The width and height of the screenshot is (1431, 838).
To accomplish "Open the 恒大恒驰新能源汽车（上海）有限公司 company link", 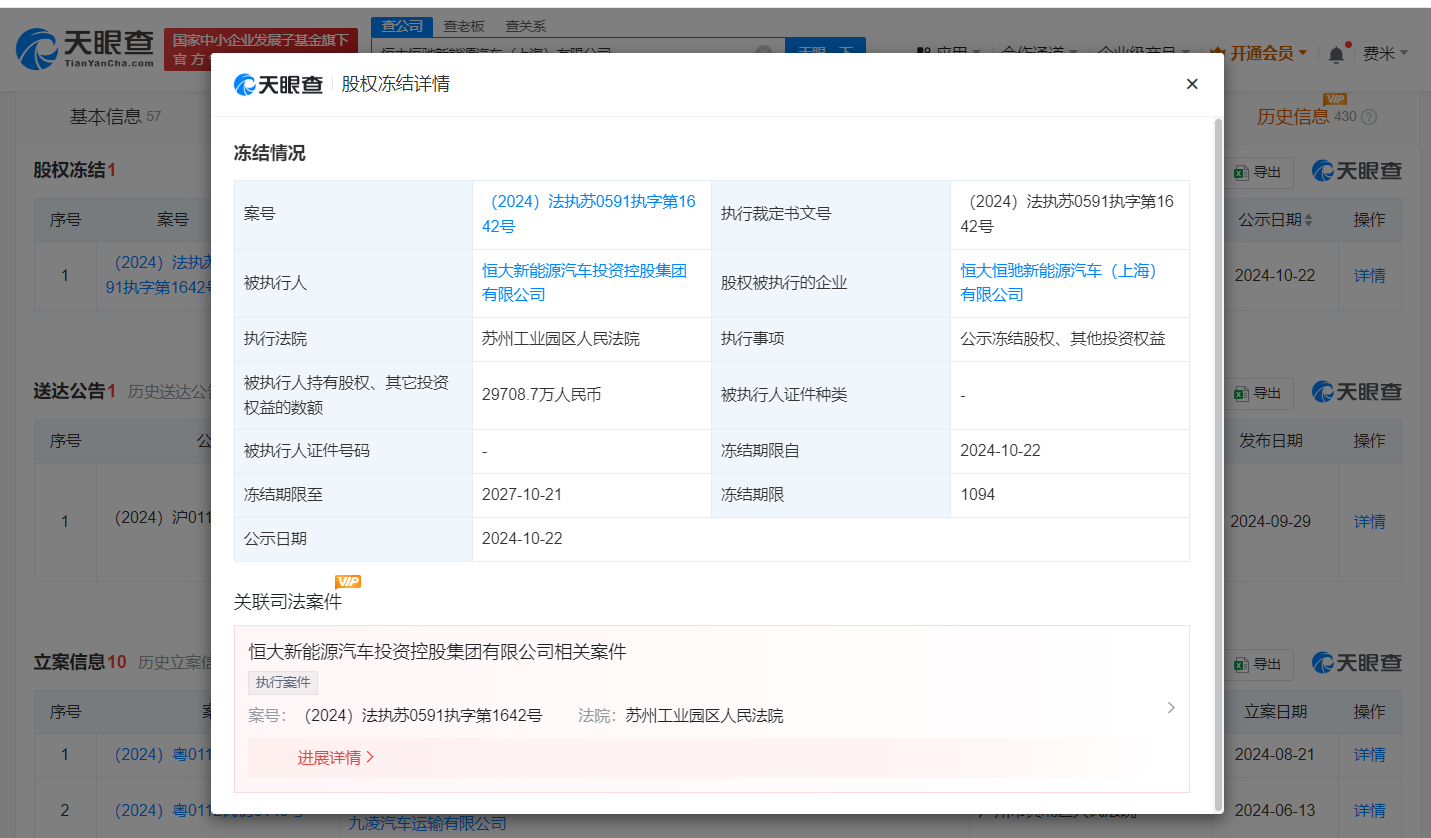I will 1061,283.
